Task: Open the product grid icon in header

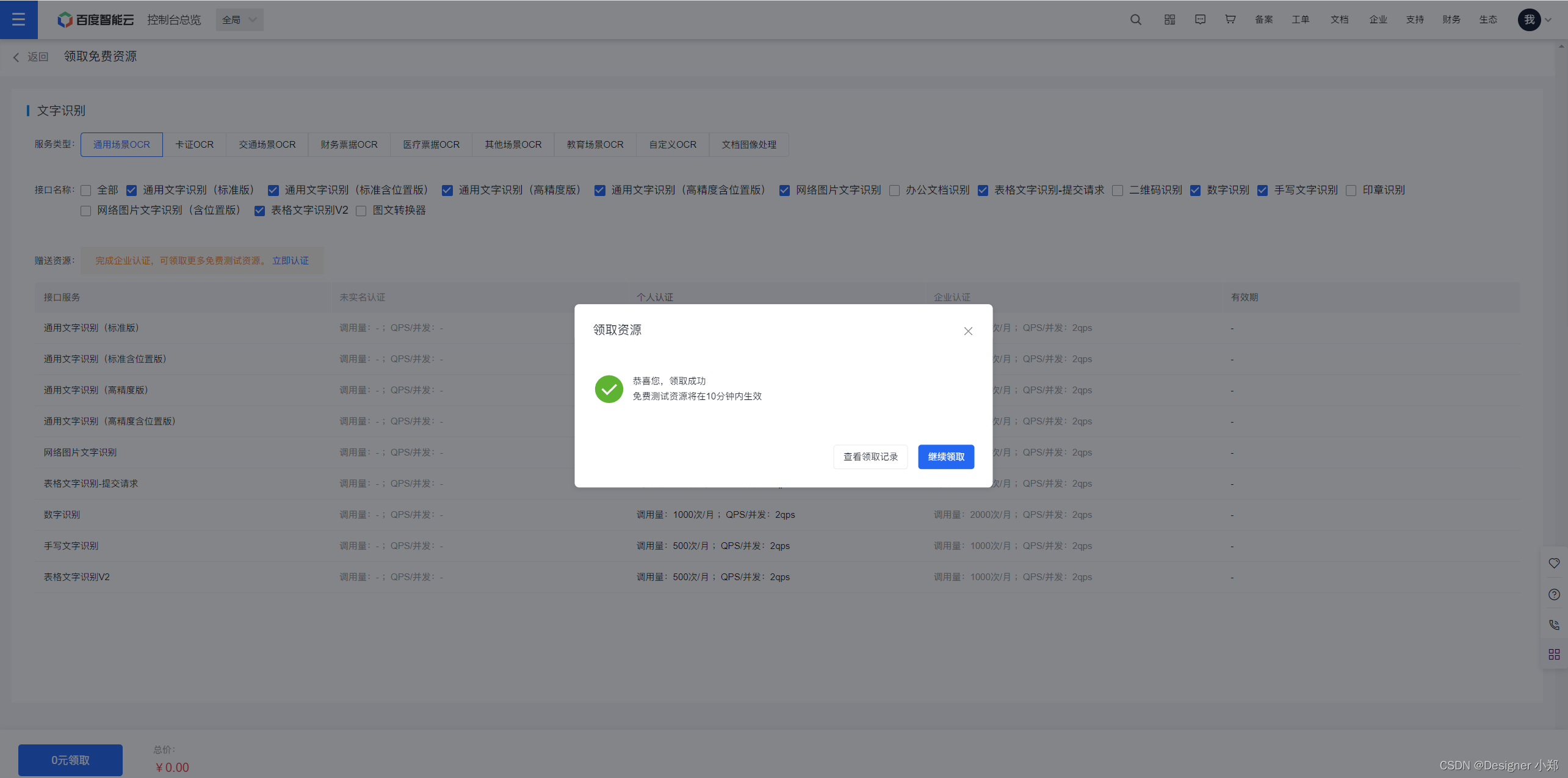Action: click(1169, 20)
